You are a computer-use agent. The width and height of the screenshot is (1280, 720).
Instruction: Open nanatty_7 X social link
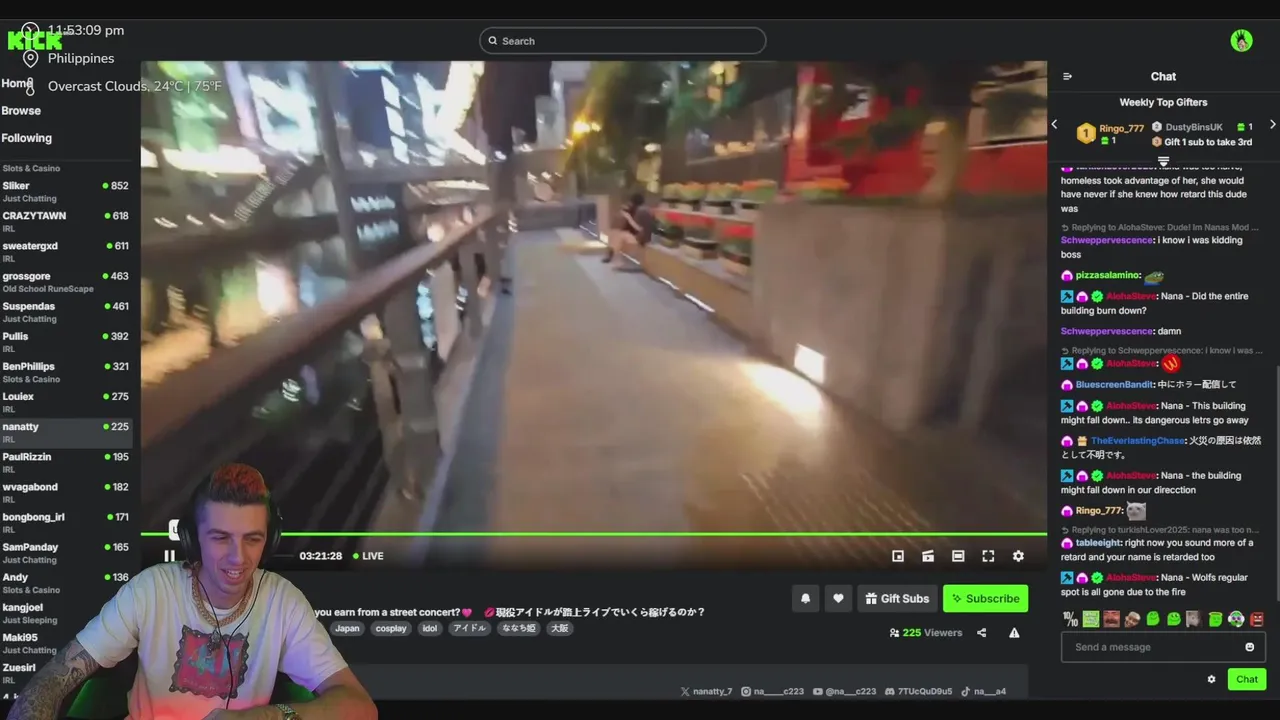click(x=706, y=691)
